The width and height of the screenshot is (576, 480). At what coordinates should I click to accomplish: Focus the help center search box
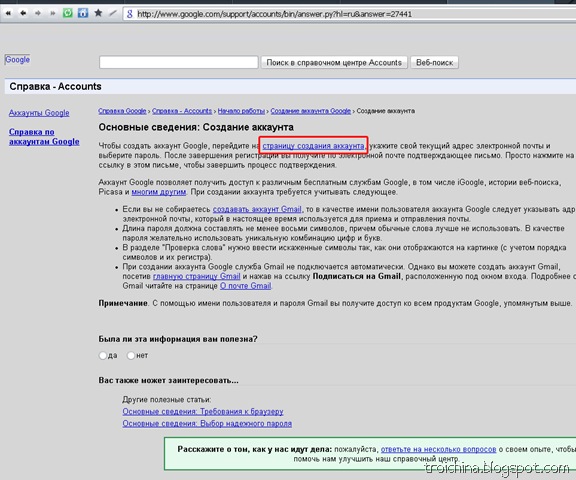[179, 62]
